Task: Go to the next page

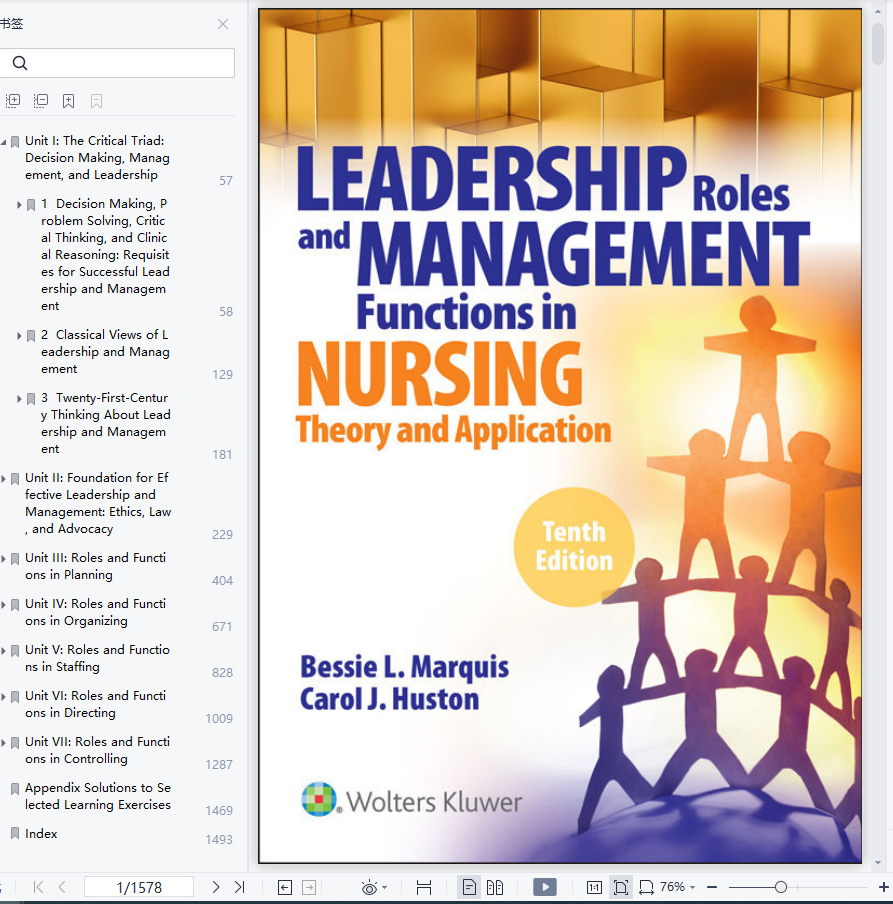Action: [x=216, y=887]
